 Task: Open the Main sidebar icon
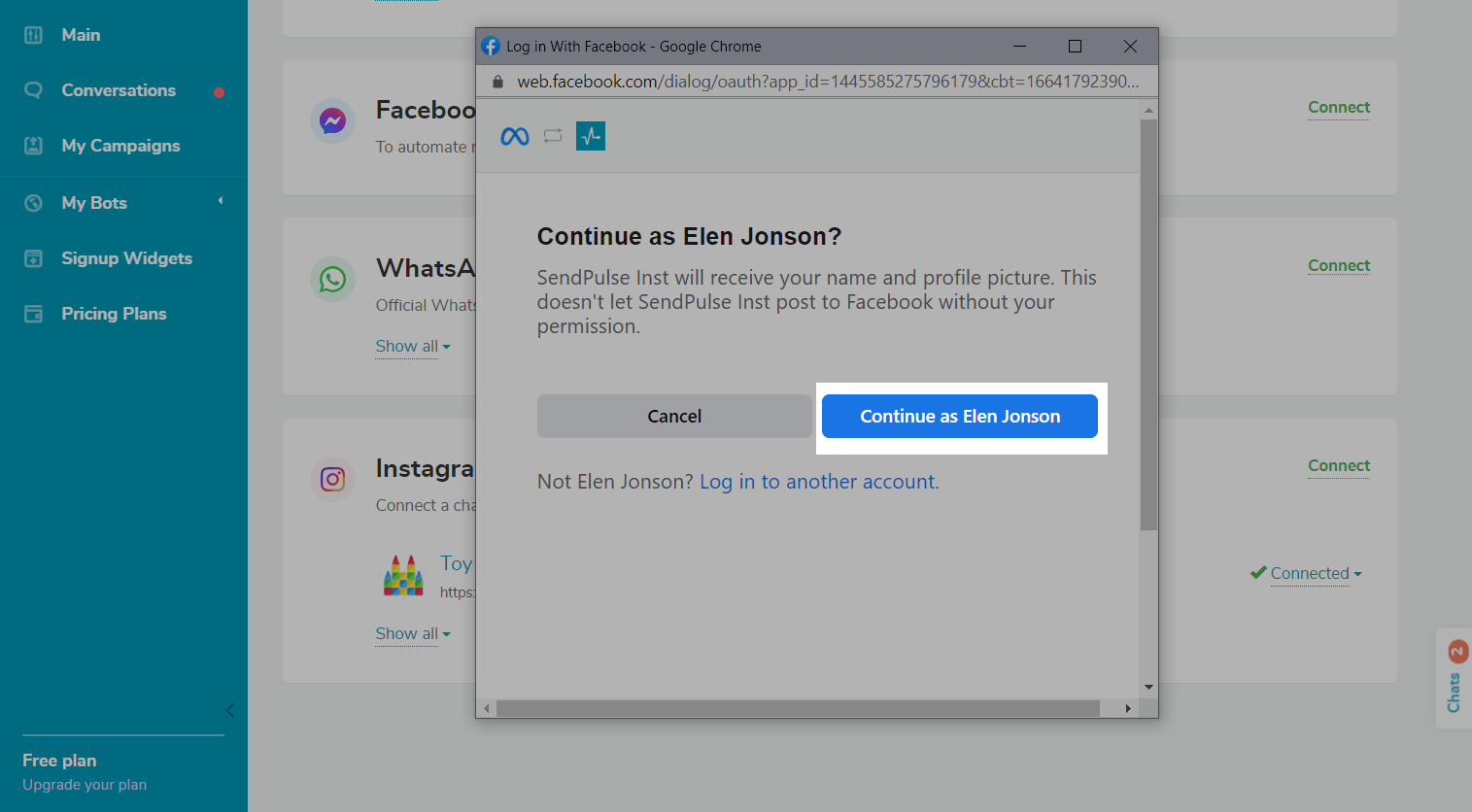[x=33, y=35]
